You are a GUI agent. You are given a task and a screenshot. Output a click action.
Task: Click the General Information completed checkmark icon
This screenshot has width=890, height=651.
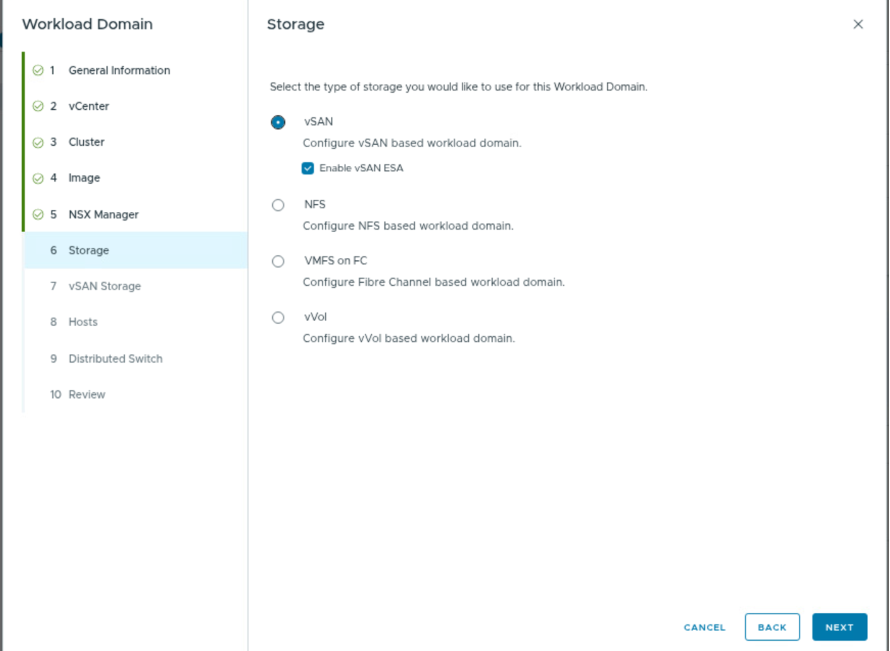coord(38,71)
